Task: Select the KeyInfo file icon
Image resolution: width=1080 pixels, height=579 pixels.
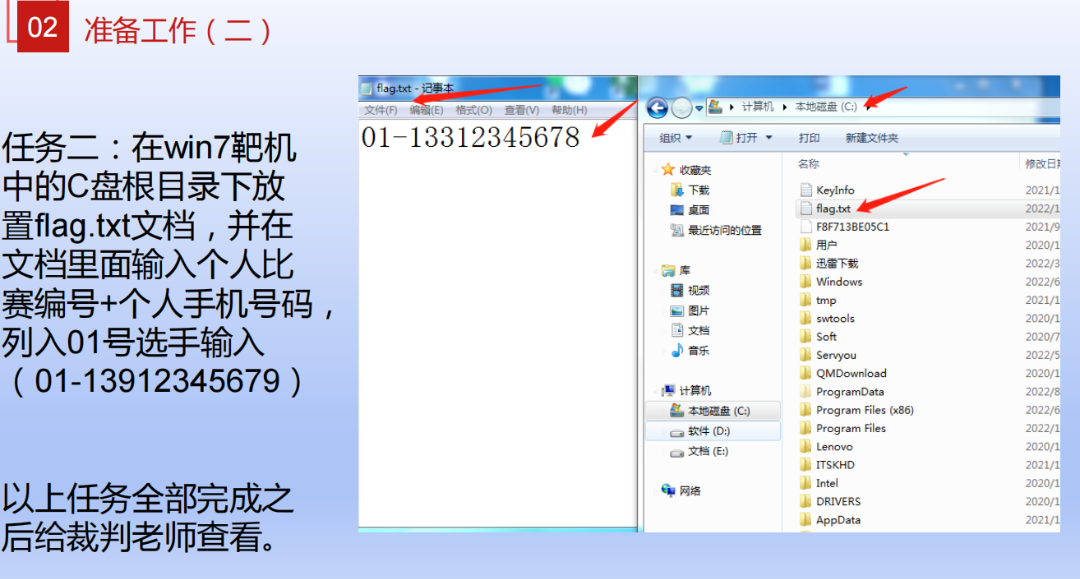Action: click(806, 189)
